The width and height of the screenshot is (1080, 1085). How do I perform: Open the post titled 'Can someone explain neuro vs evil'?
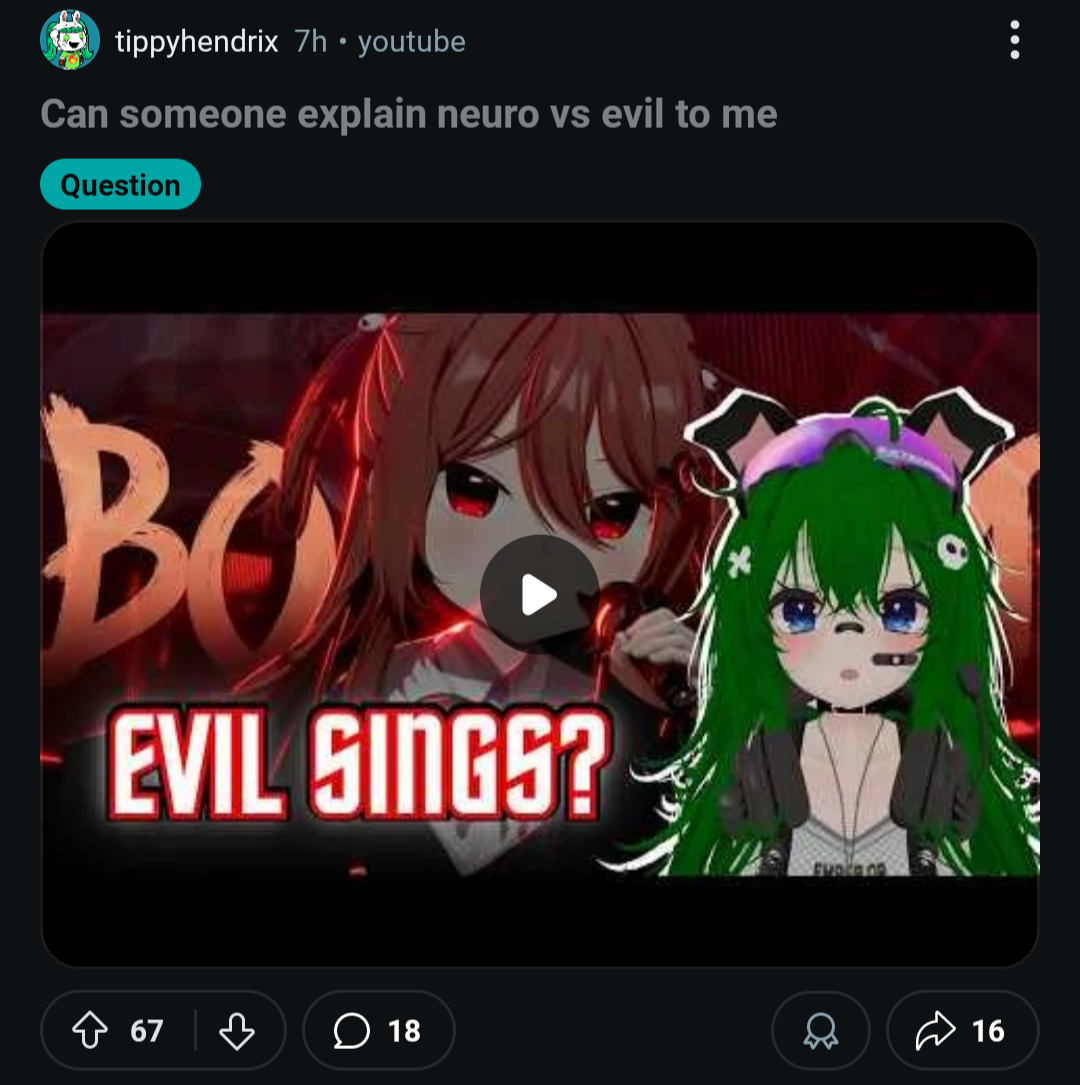pyautogui.click(x=408, y=114)
